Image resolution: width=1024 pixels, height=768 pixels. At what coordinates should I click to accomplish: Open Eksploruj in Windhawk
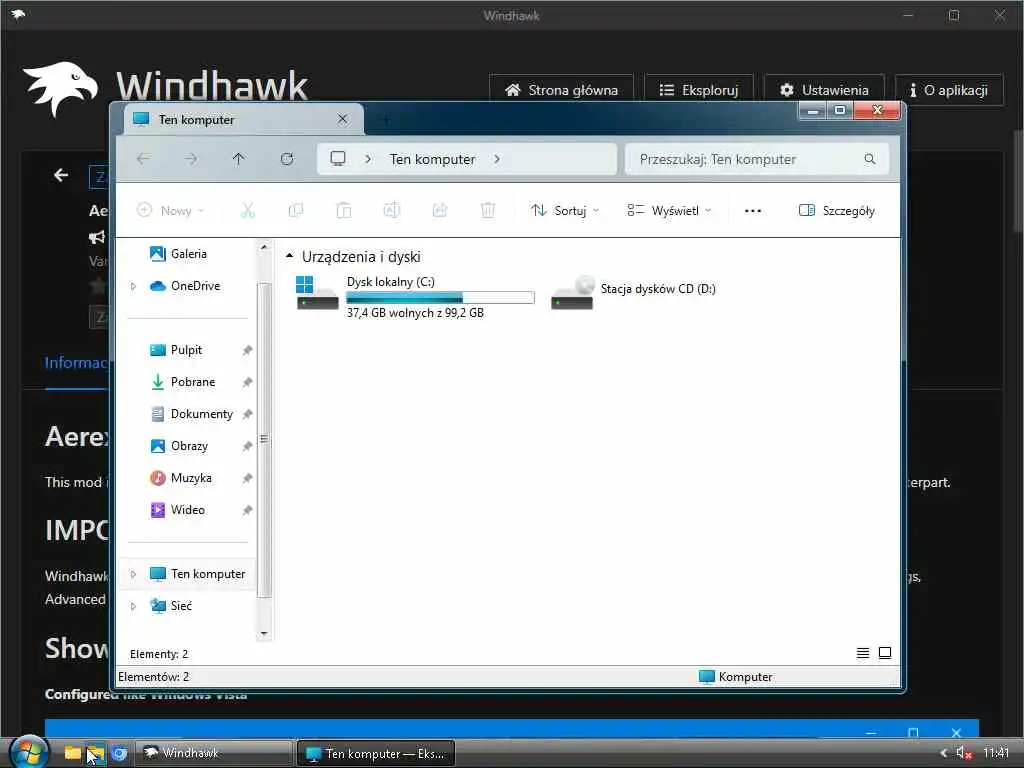699,89
